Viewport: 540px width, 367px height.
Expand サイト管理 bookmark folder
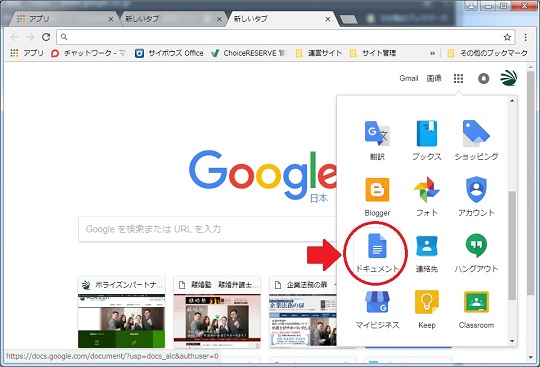(x=373, y=53)
